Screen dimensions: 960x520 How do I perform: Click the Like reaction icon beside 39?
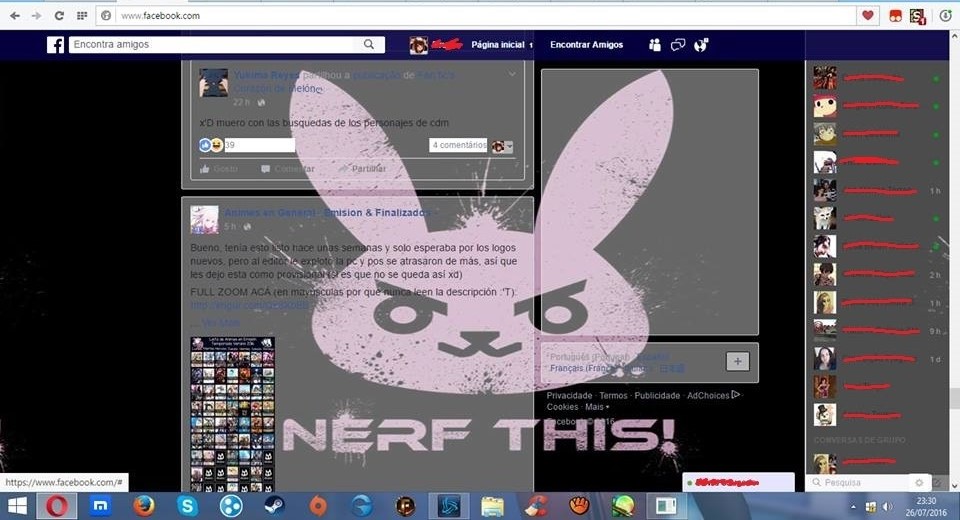[x=205, y=145]
